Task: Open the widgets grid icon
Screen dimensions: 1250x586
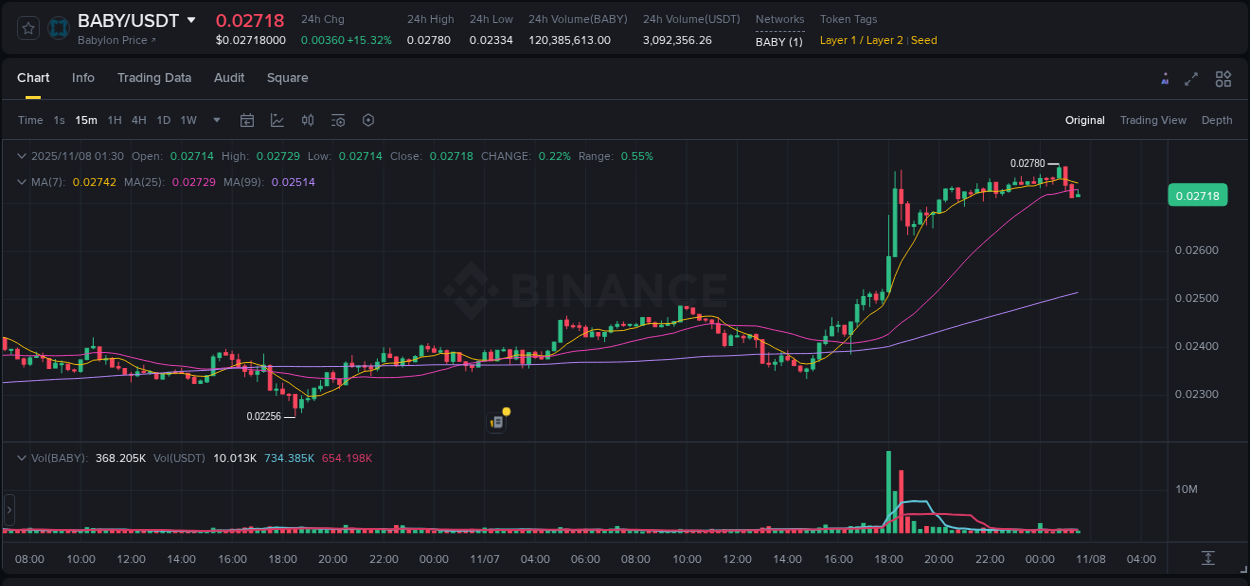Action: click(1223, 78)
